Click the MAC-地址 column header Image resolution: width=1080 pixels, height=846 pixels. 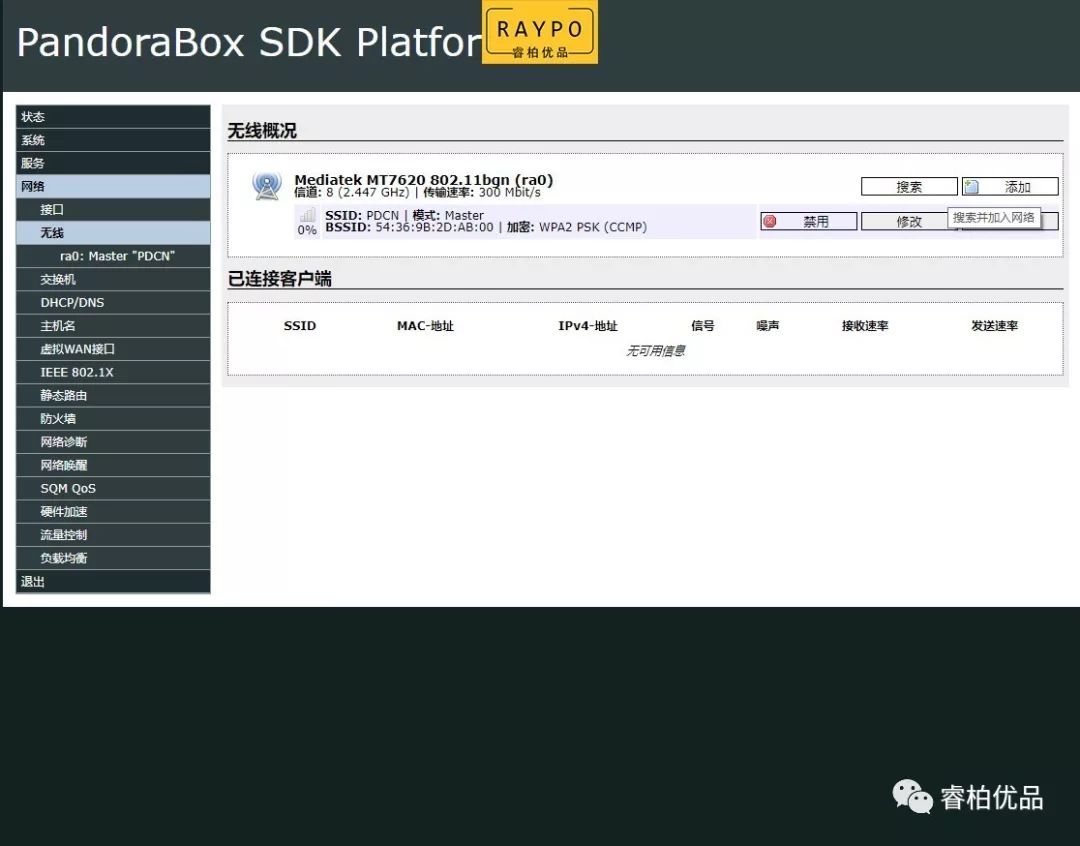(x=425, y=326)
